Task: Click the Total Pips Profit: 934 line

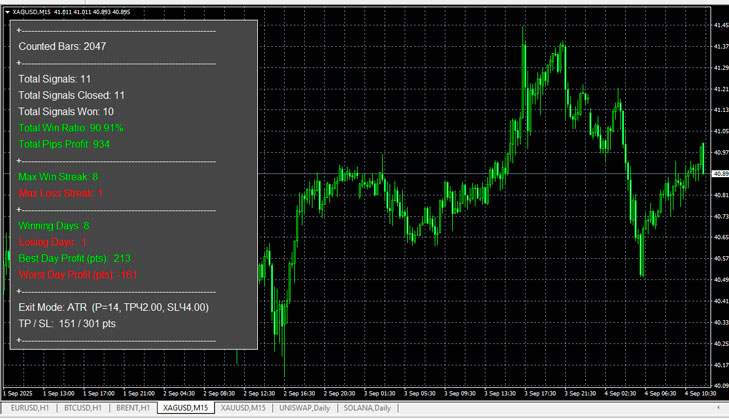Action: 64,144
